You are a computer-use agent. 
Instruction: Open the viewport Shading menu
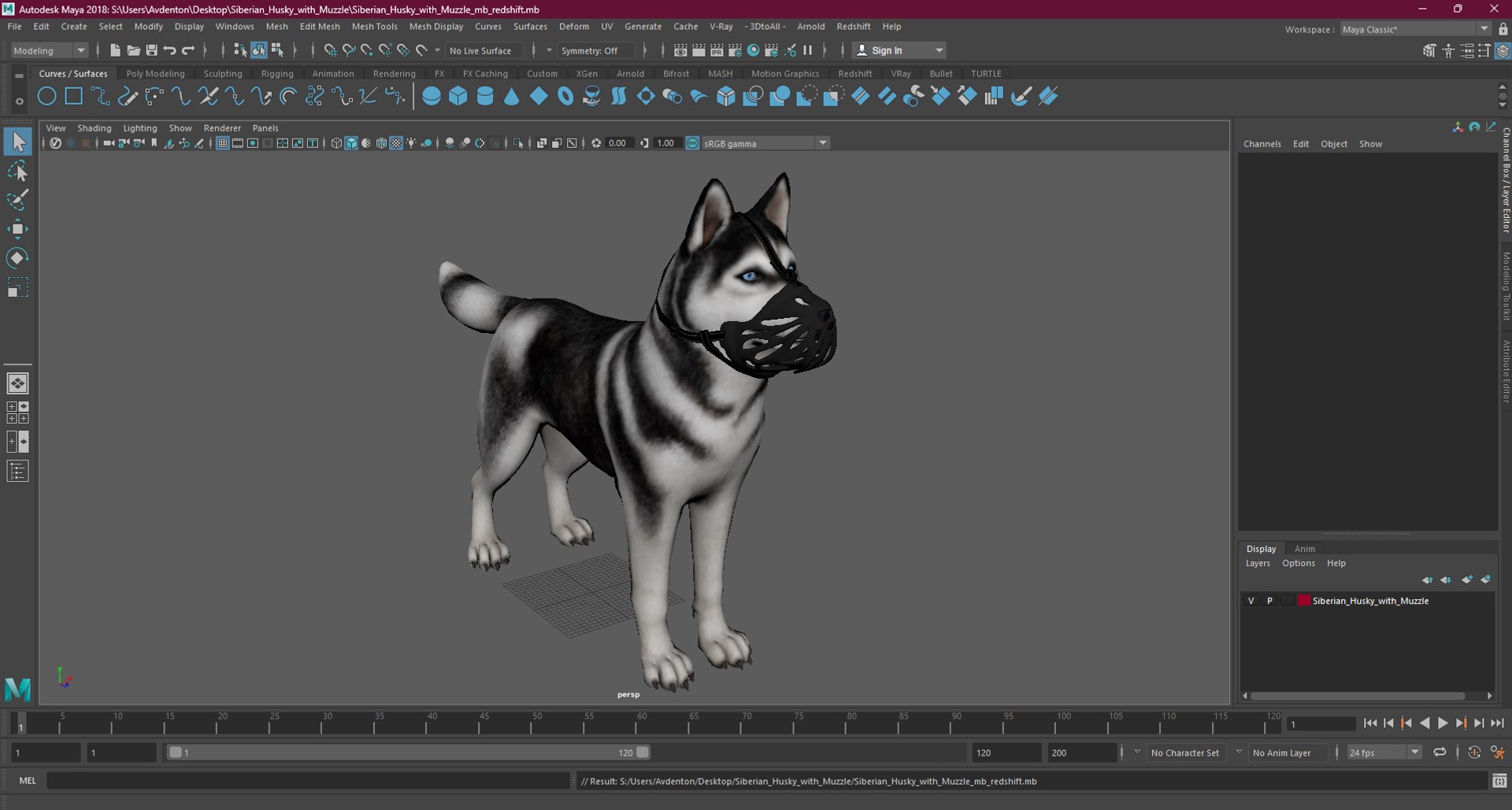[94, 128]
